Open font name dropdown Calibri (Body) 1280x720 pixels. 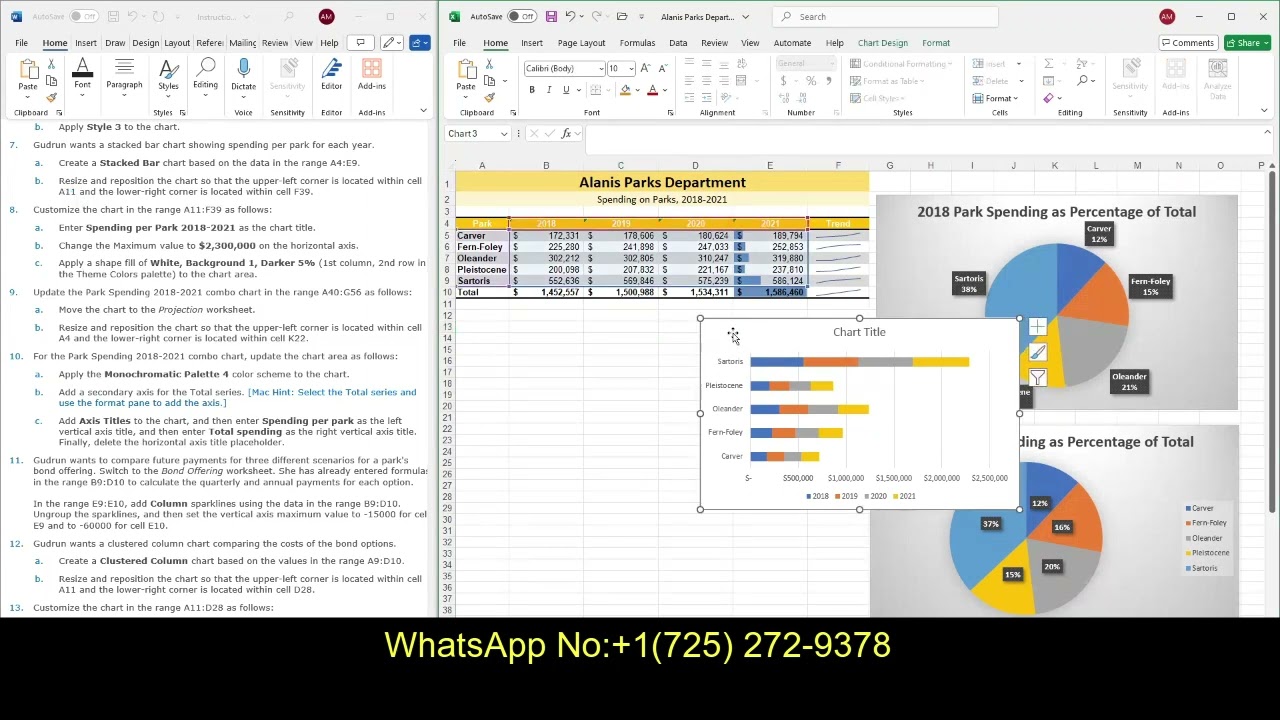(x=601, y=69)
